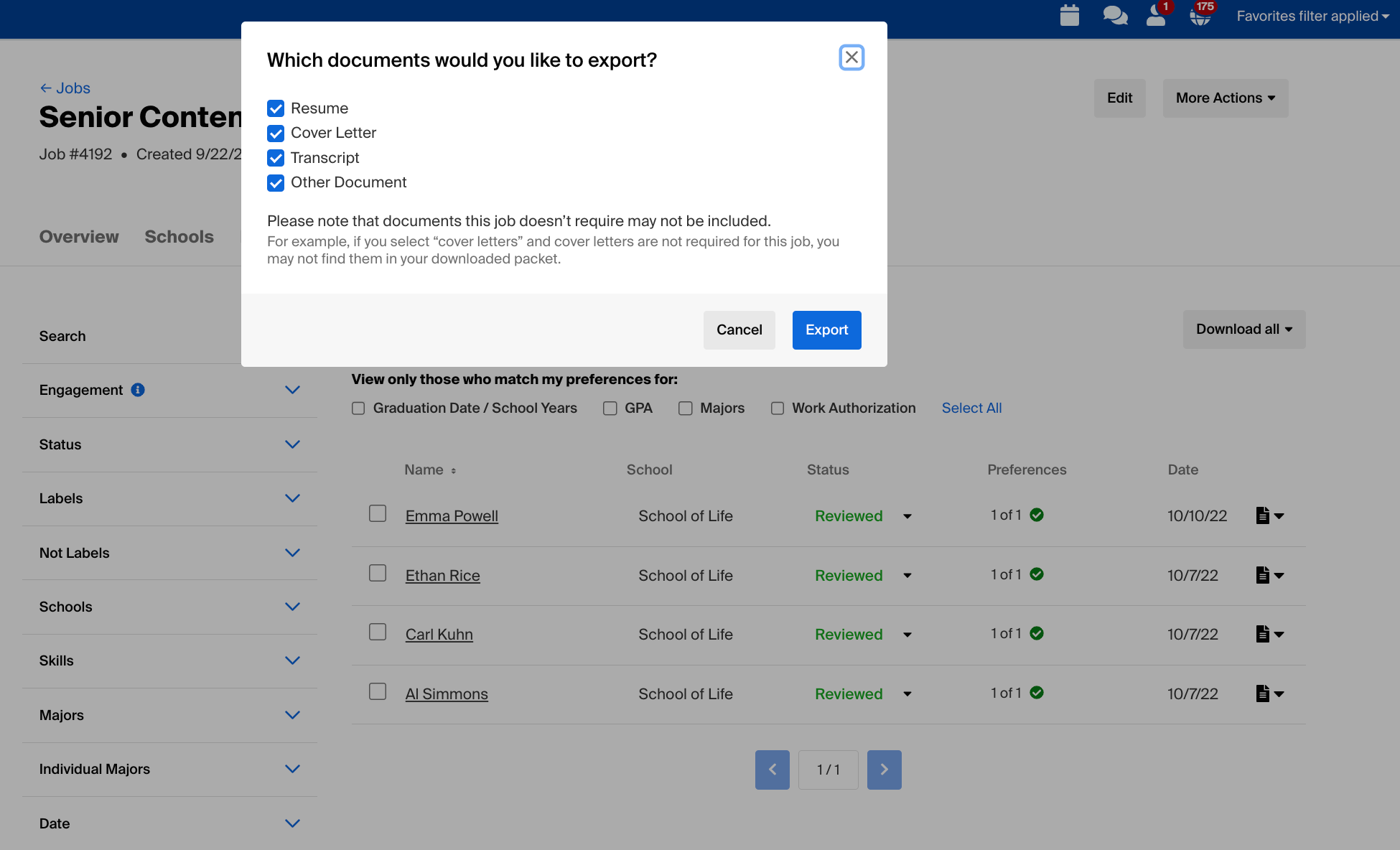
Task: Enable the GPA preference filter
Action: pos(610,408)
